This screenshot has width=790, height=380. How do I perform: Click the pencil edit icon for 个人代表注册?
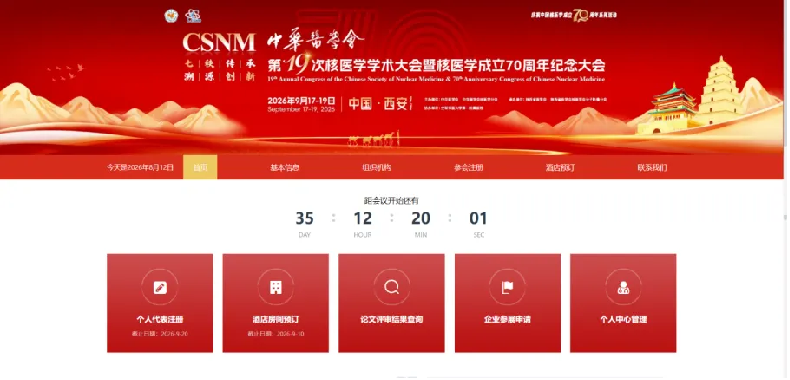(x=160, y=287)
